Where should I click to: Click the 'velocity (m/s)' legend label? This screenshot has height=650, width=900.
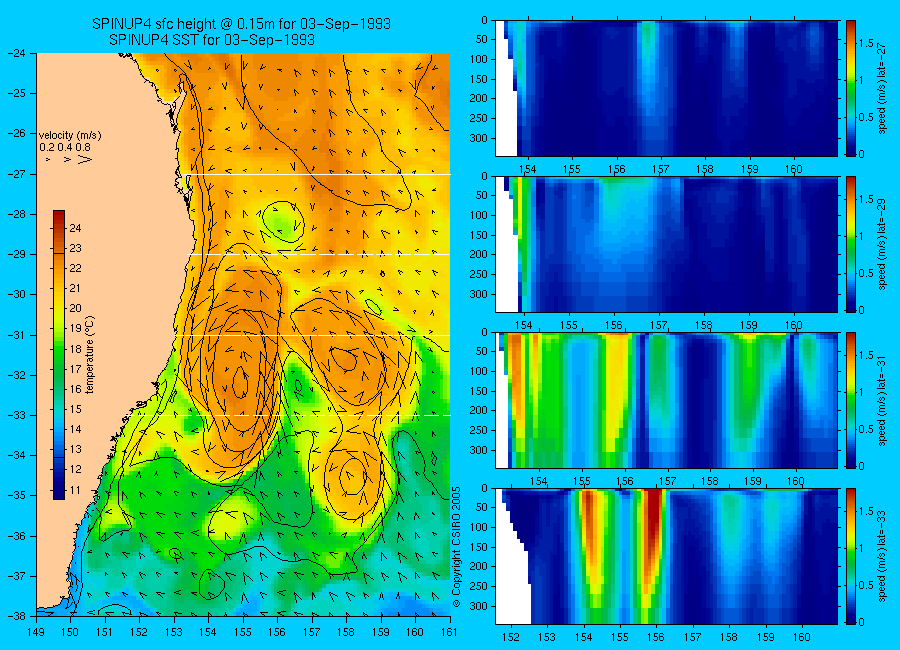point(70,136)
